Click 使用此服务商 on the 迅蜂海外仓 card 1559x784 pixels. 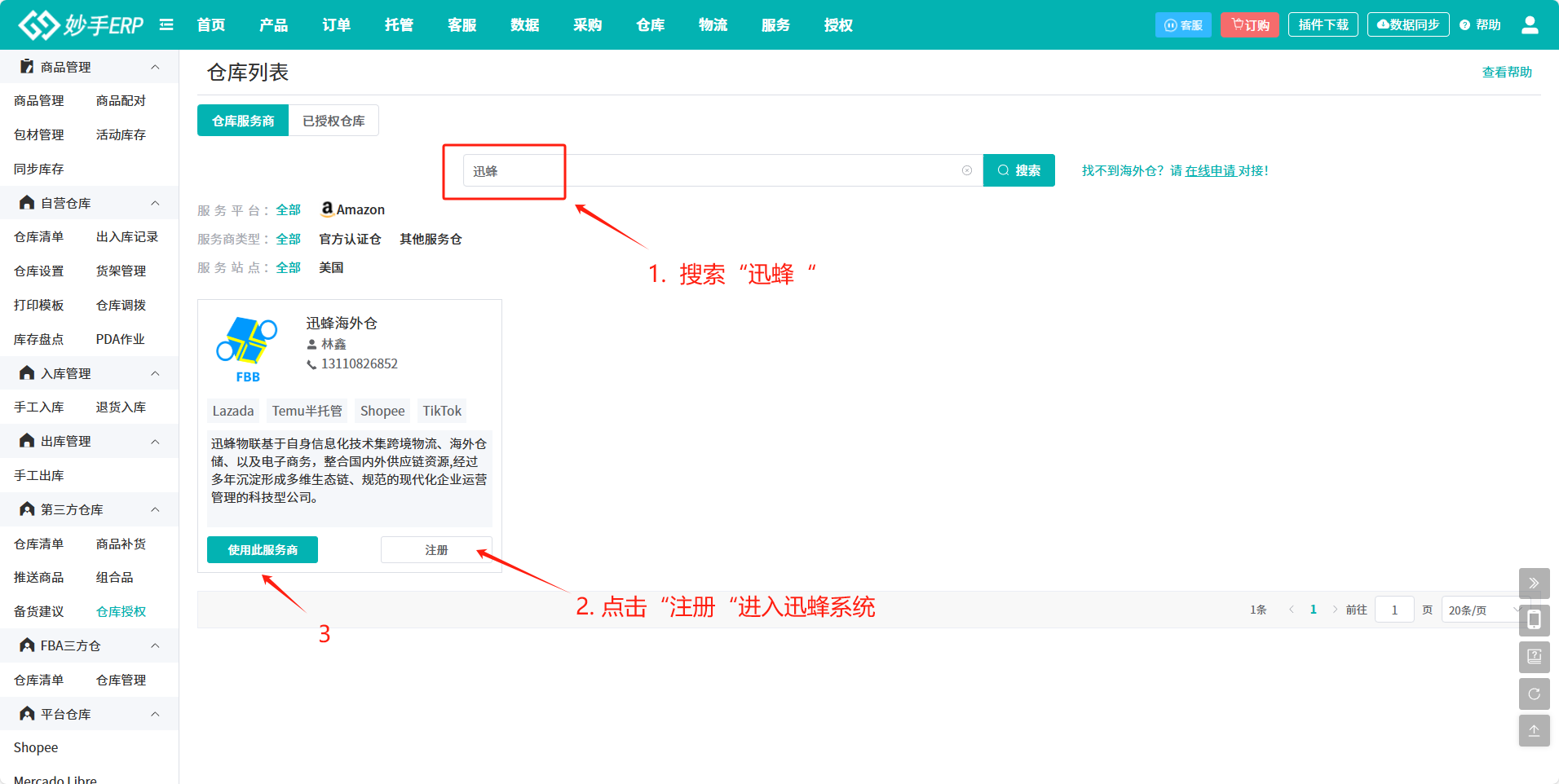coord(263,550)
